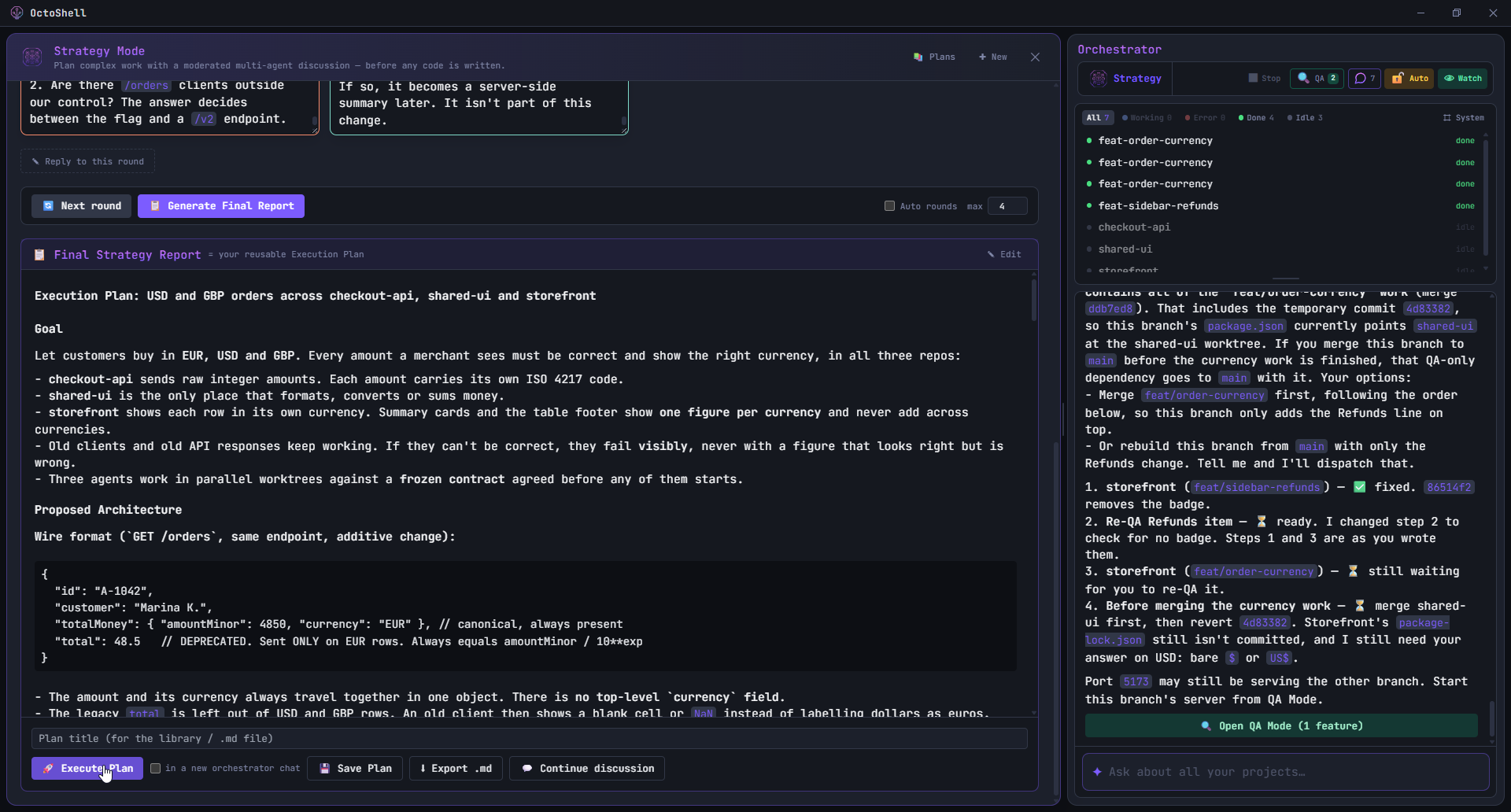Click the Strategy Mode octopus icon
Image resolution: width=1511 pixels, height=812 pixels.
(x=32, y=57)
